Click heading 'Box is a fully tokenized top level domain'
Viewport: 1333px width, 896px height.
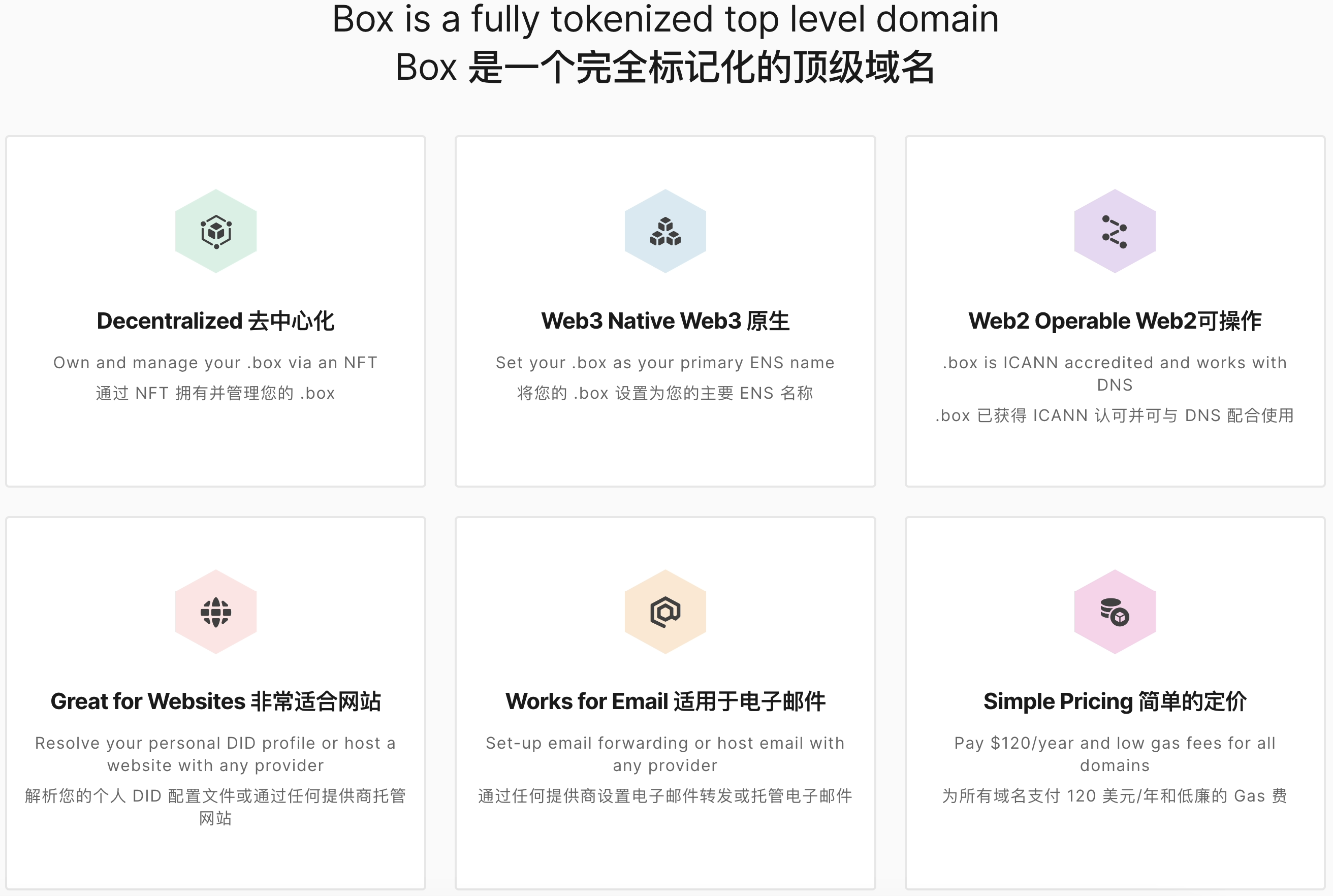click(665, 19)
